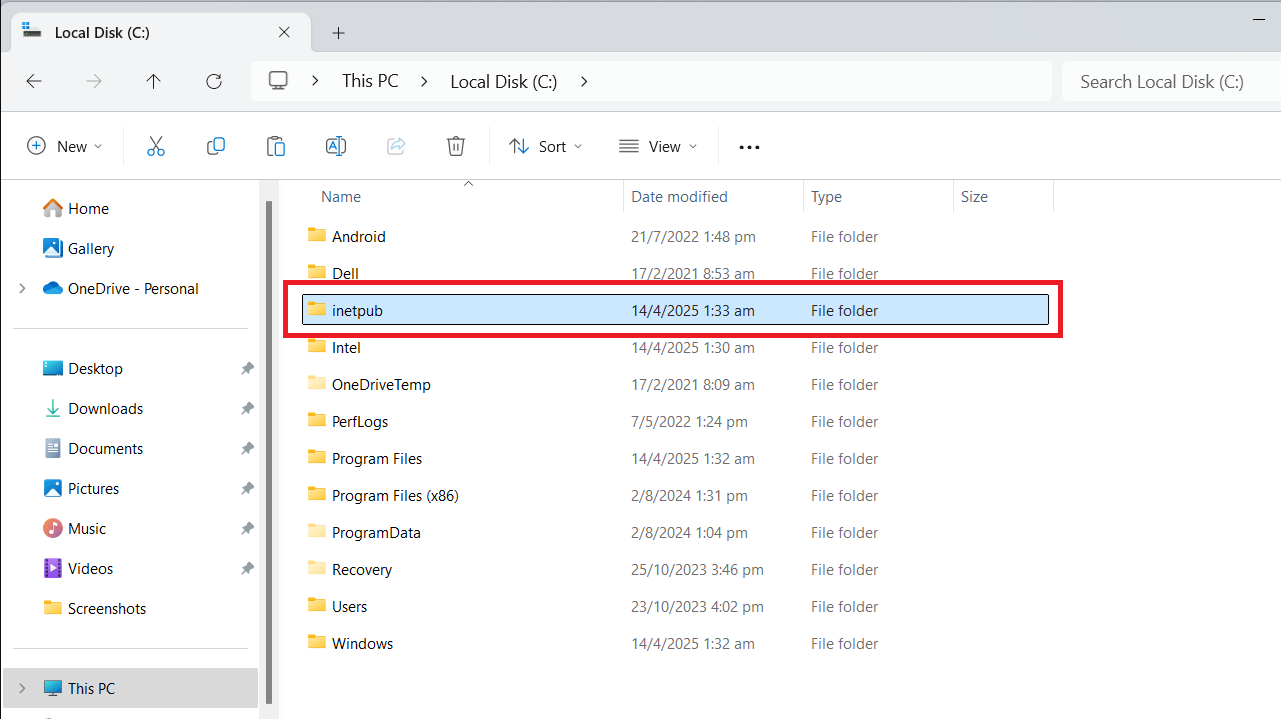Open the Sort dropdown menu
This screenshot has height=719, width=1281.
545,146
